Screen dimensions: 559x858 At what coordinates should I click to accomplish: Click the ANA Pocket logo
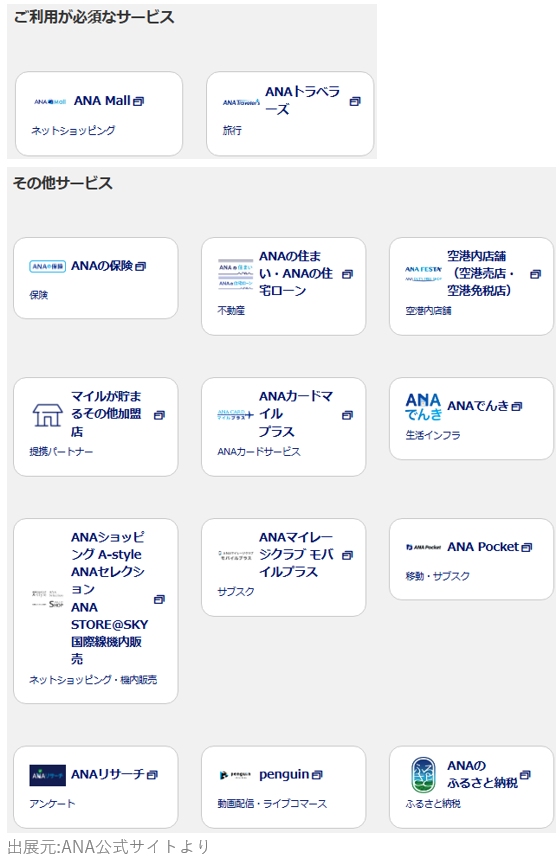(423, 547)
